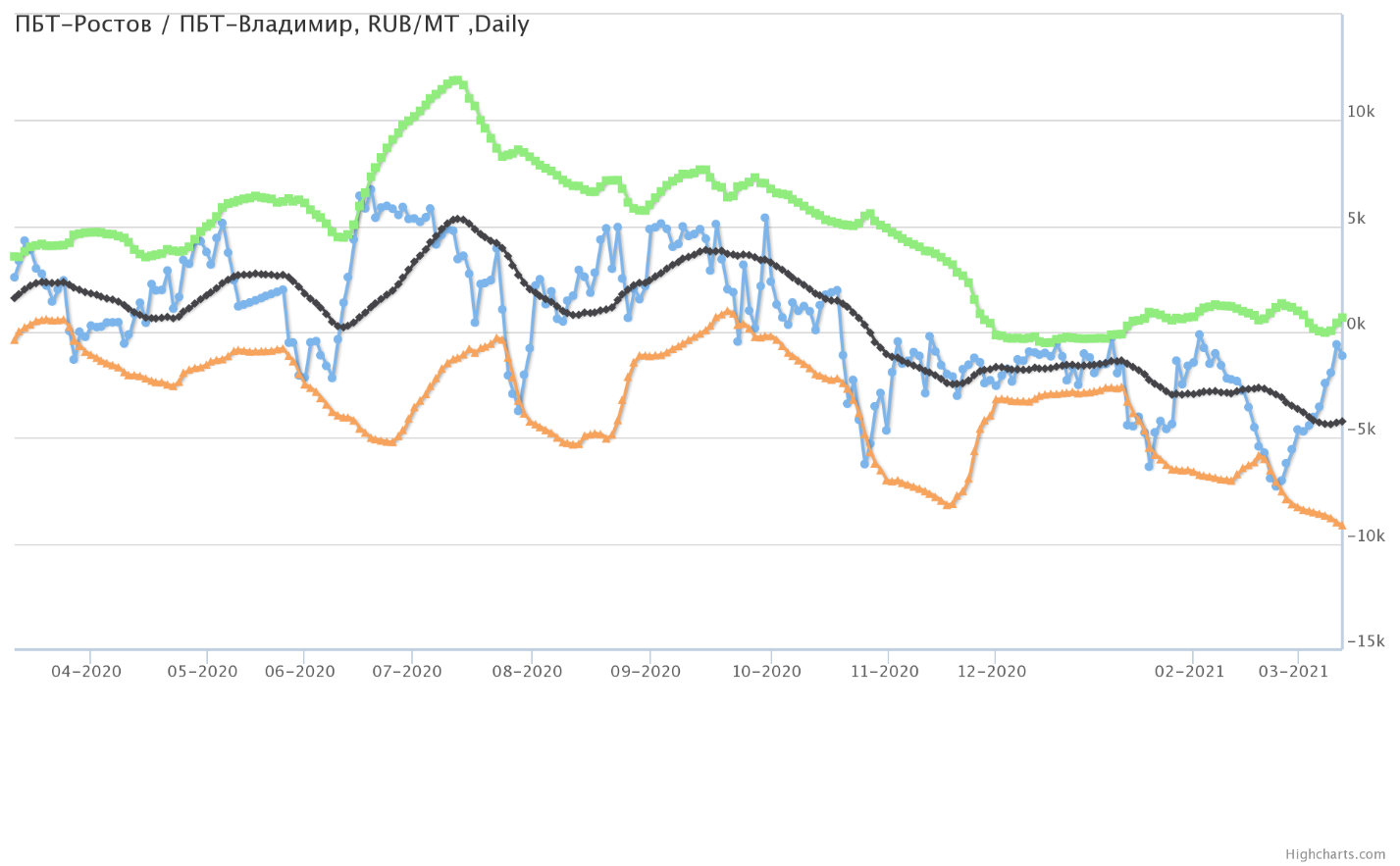
Task: Select the last point of the orange line
Action: 1341,526
